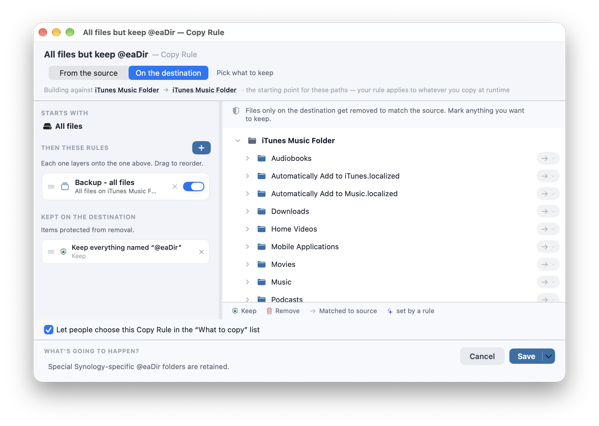Image resolution: width=599 pixels, height=426 pixels.
Task: Select the Podcasts folder row
Action: [393, 299]
